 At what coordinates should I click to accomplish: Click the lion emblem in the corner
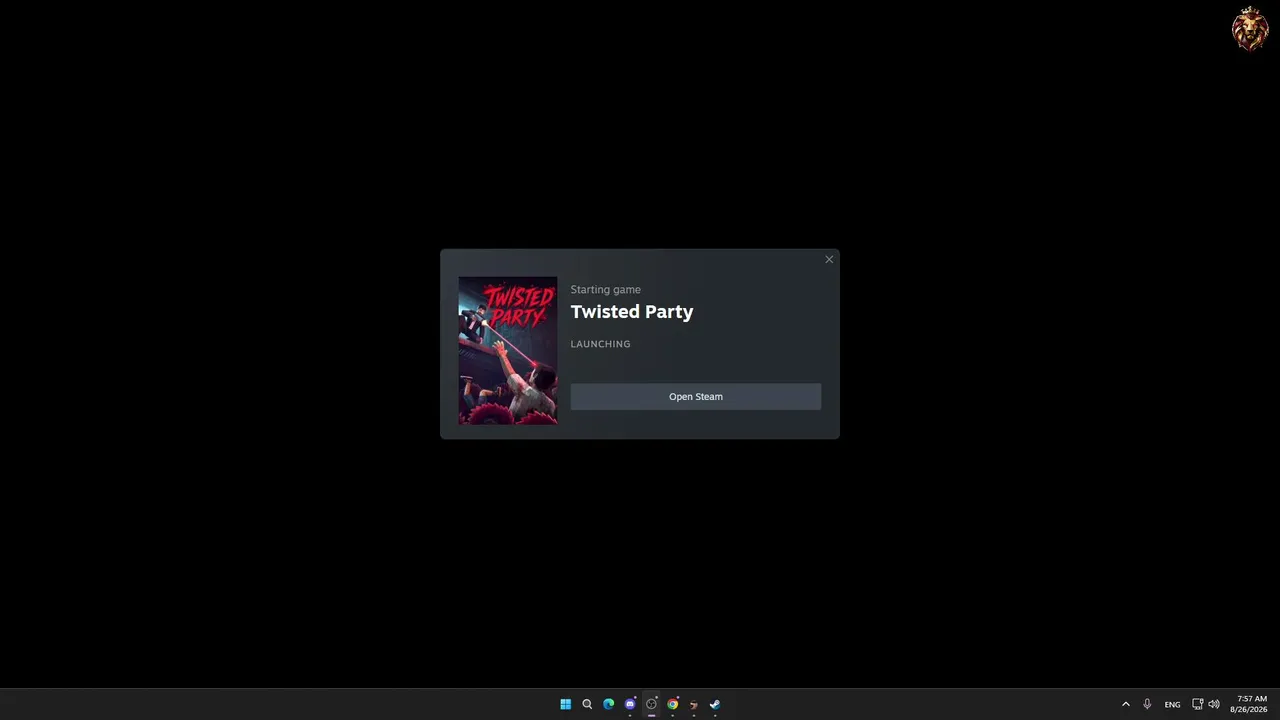(x=1250, y=28)
